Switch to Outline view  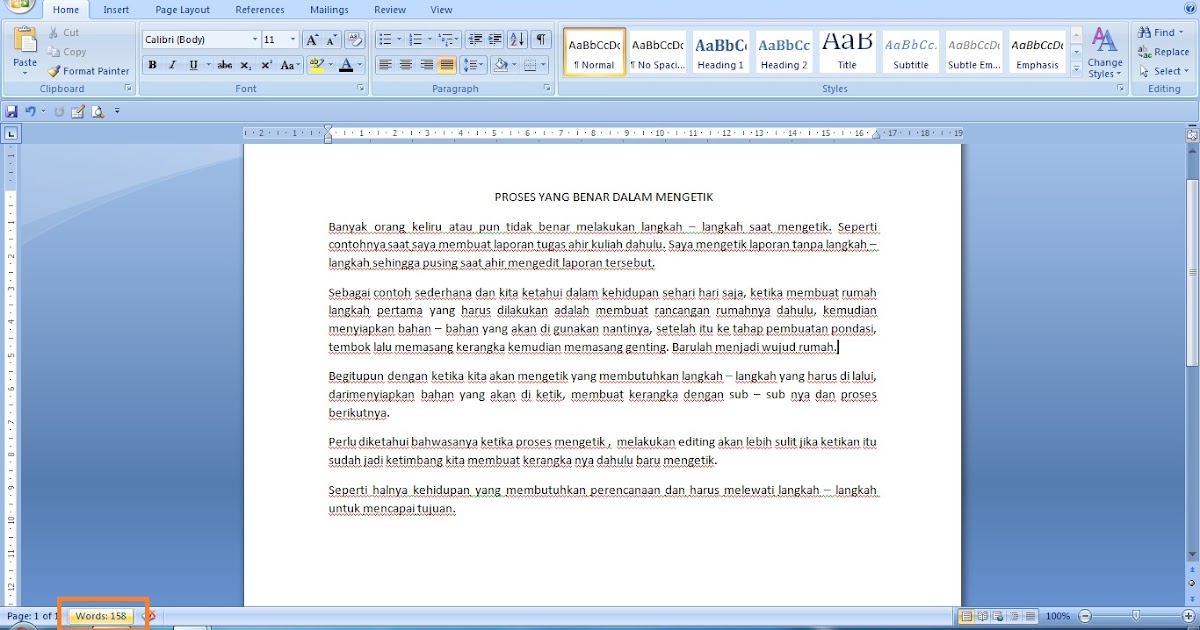pos(1014,616)
